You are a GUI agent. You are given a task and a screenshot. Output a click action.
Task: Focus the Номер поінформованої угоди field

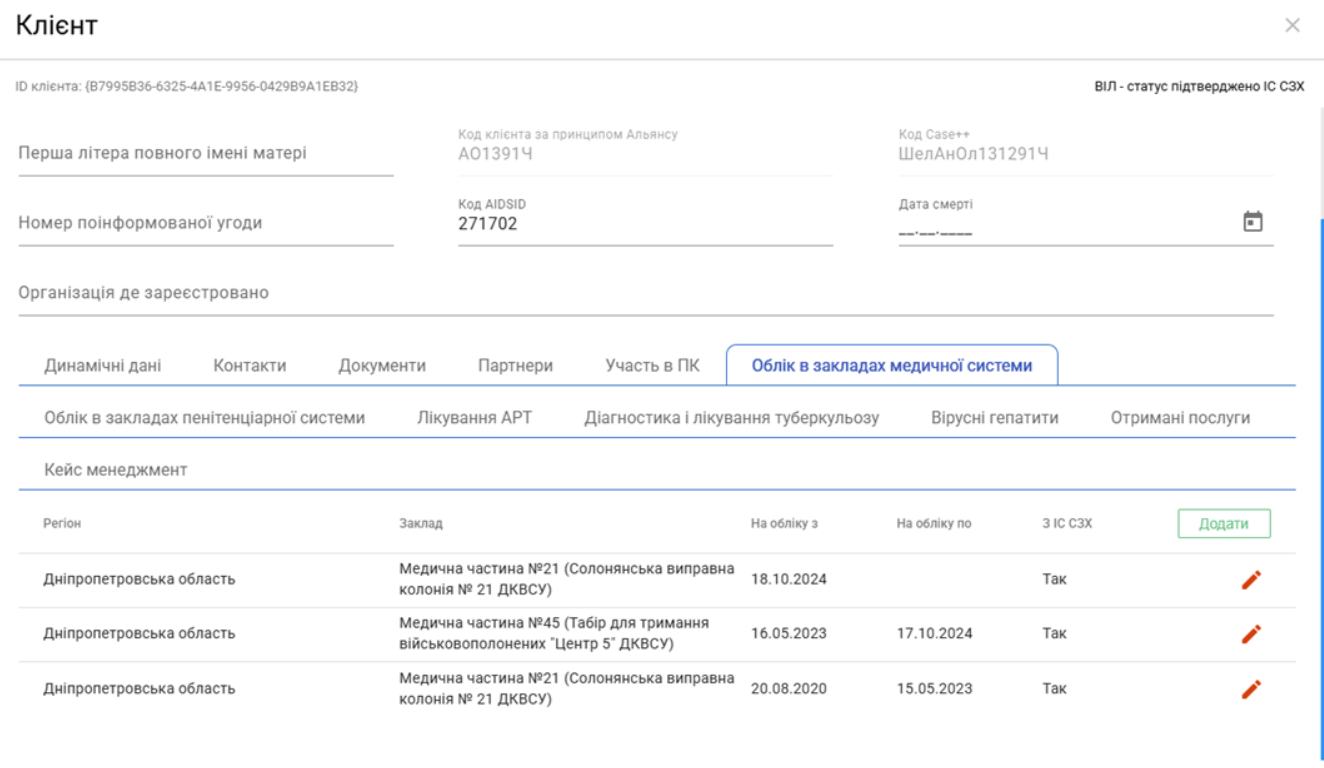coord(206,223)
